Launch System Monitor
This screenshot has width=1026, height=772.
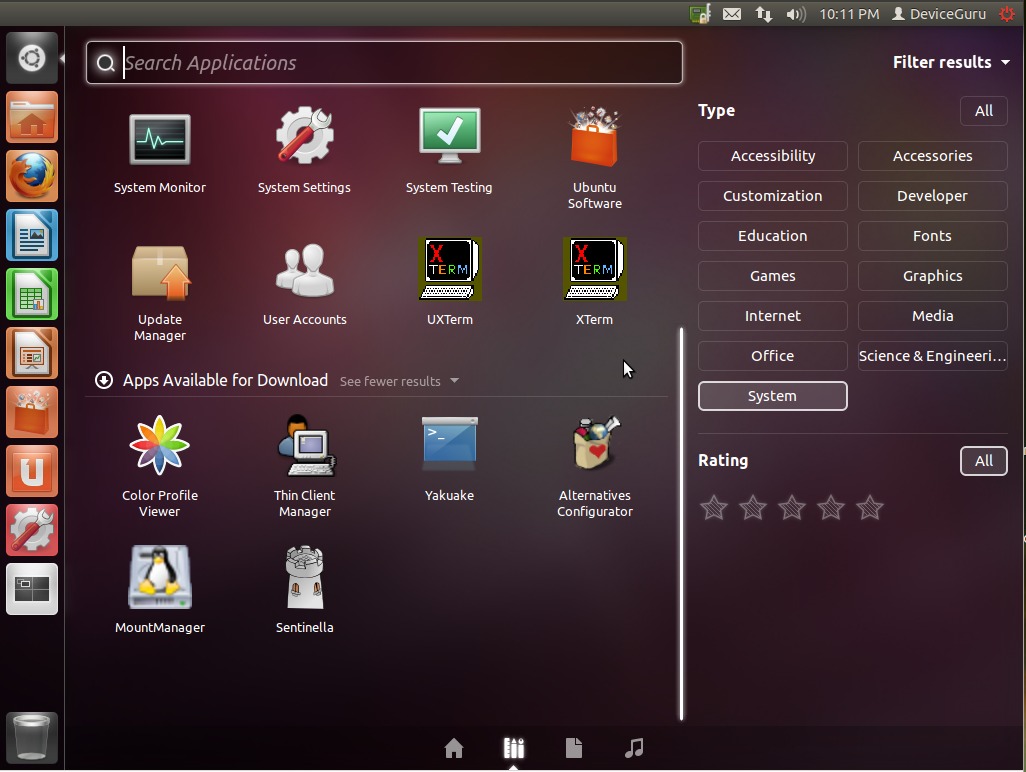pos(160,152)
